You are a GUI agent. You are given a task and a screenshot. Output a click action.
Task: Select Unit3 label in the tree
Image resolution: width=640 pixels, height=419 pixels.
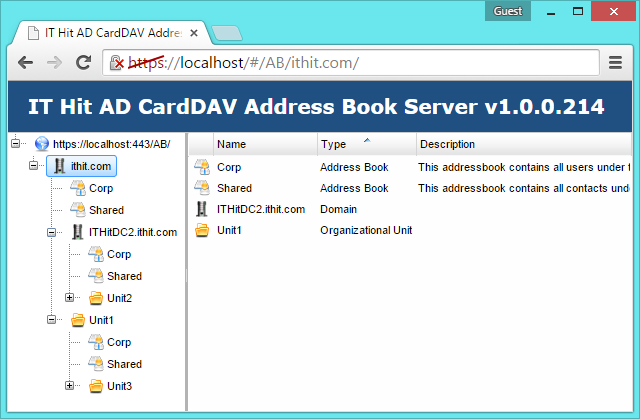click(x=119, y=386)
